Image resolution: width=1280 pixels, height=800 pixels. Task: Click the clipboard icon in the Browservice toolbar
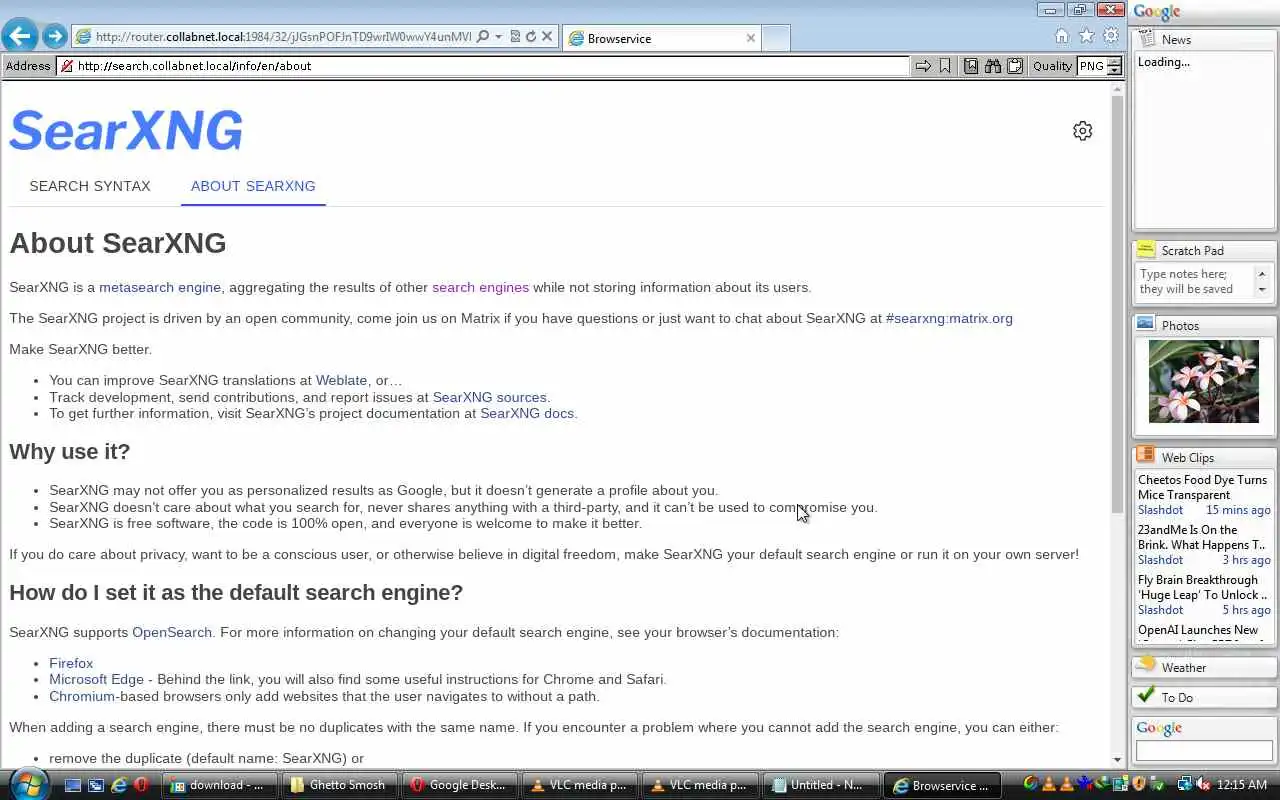(x=1015, y=66)
